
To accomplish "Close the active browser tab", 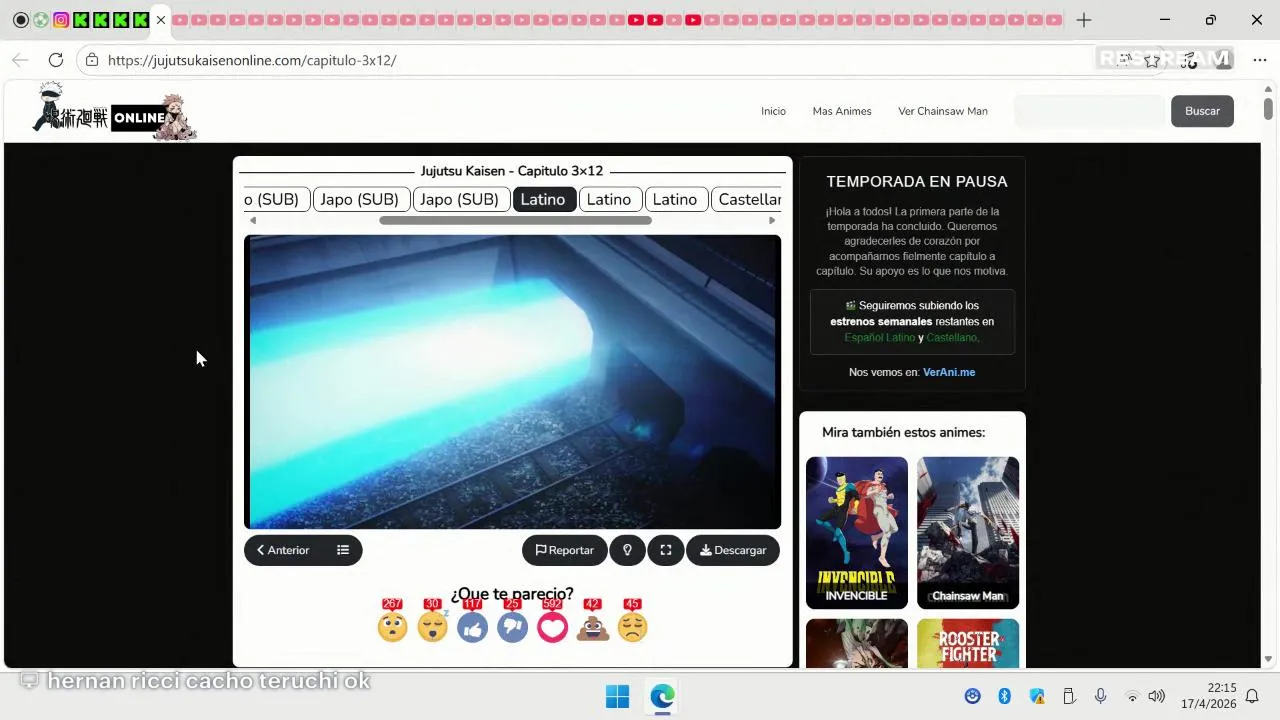I will [160, 20].
